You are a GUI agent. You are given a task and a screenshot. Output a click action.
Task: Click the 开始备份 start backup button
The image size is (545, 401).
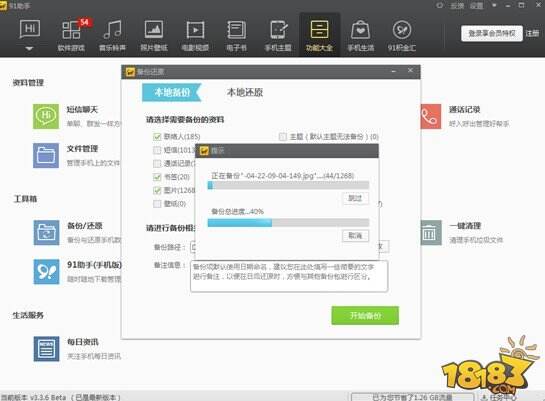pos(365,316)
